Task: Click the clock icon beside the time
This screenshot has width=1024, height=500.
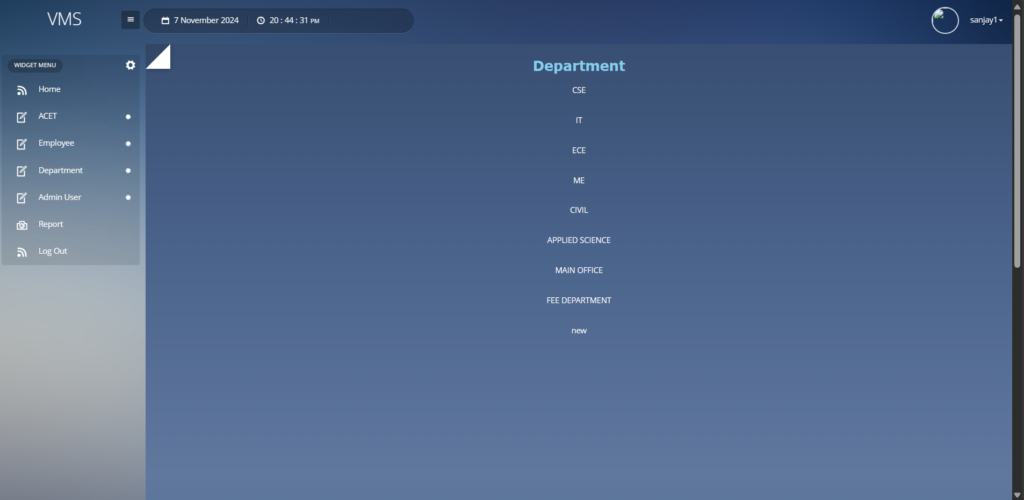Action: [x=261, y=20]
